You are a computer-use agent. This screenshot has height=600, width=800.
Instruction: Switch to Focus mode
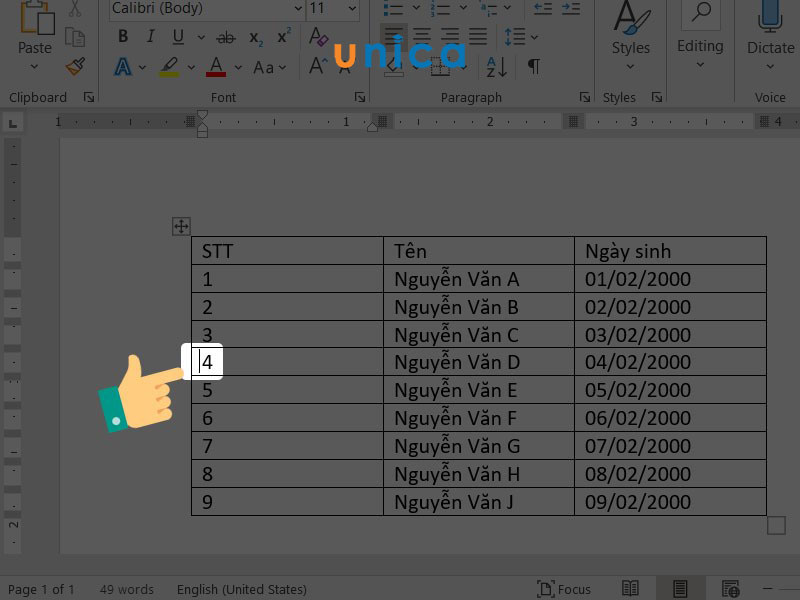point(564,589)
